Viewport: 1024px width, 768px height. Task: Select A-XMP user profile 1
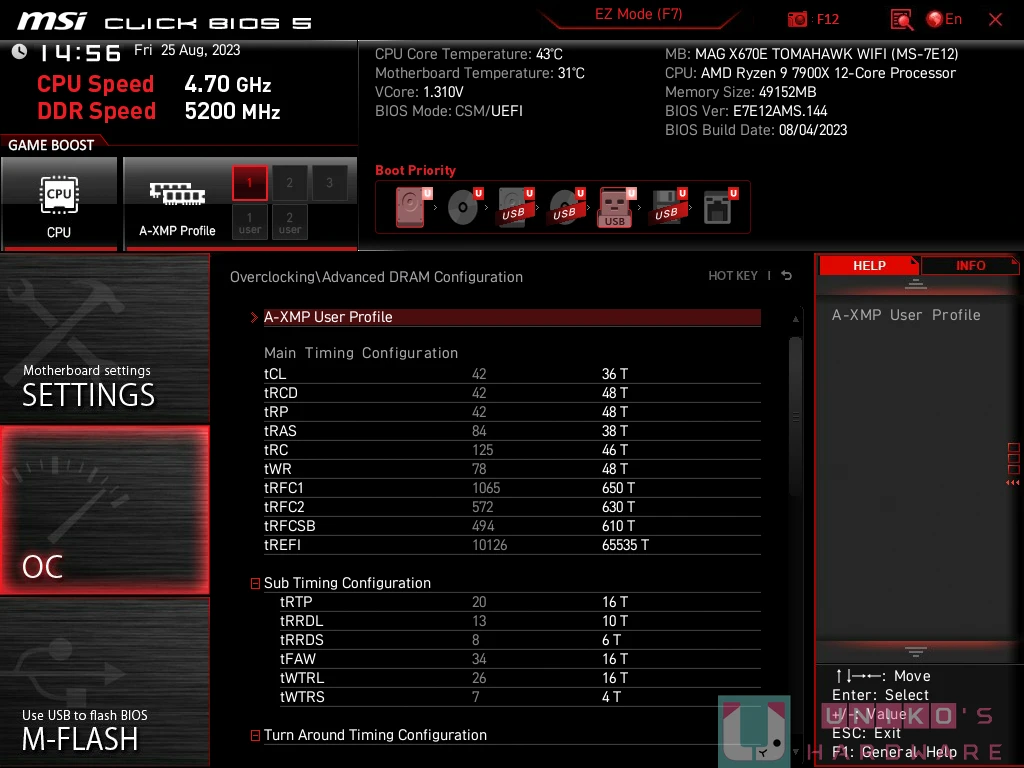click(x=249, y=222)
